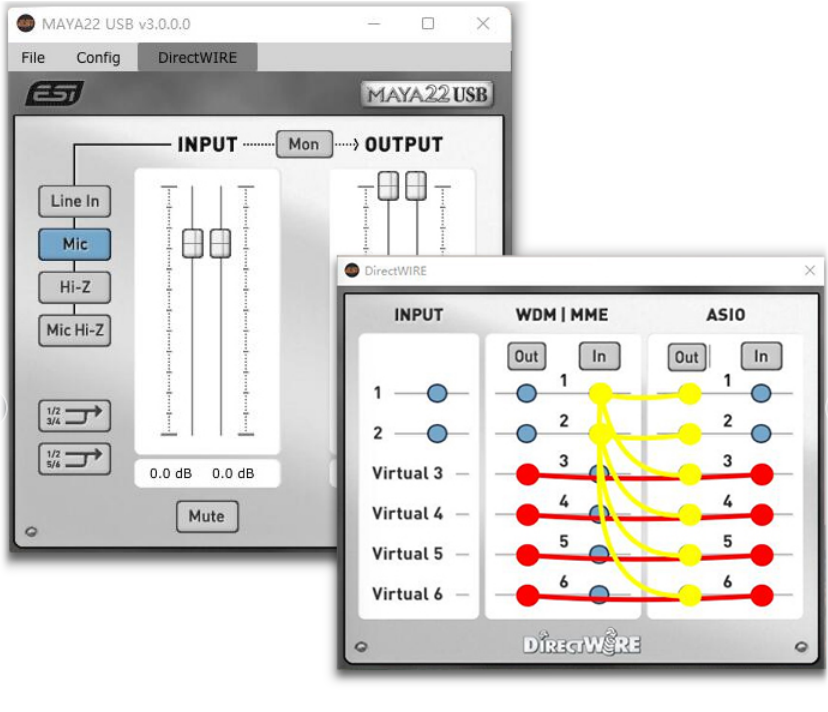Click the WDM/MME Out button
The image size is (828, 712).
pos(526,357)
